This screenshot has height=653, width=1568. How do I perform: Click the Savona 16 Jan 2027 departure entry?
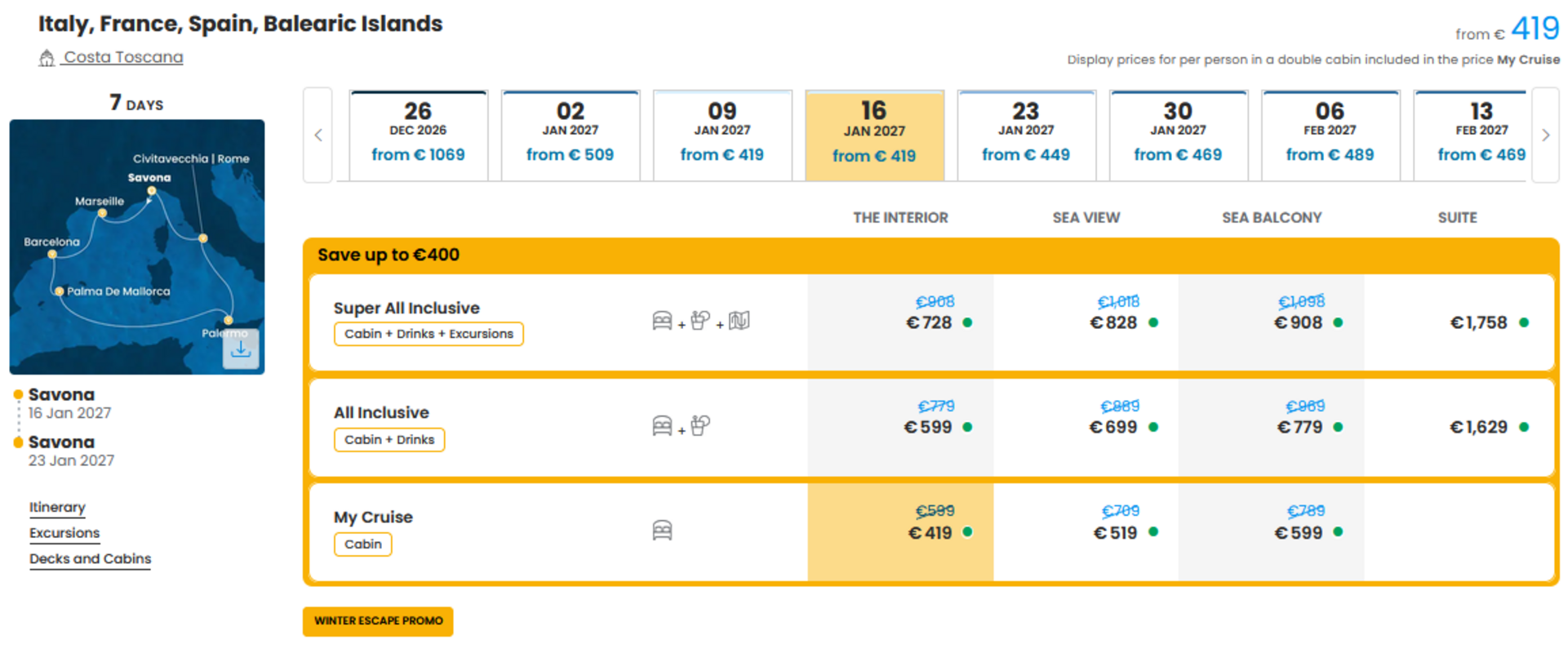tap(69, 403)
